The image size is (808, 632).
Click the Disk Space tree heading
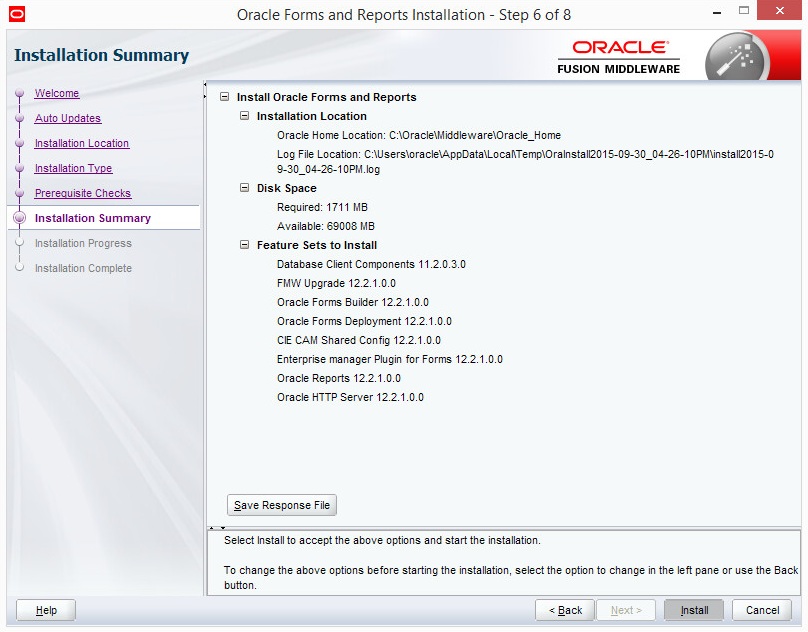[287, 188]
